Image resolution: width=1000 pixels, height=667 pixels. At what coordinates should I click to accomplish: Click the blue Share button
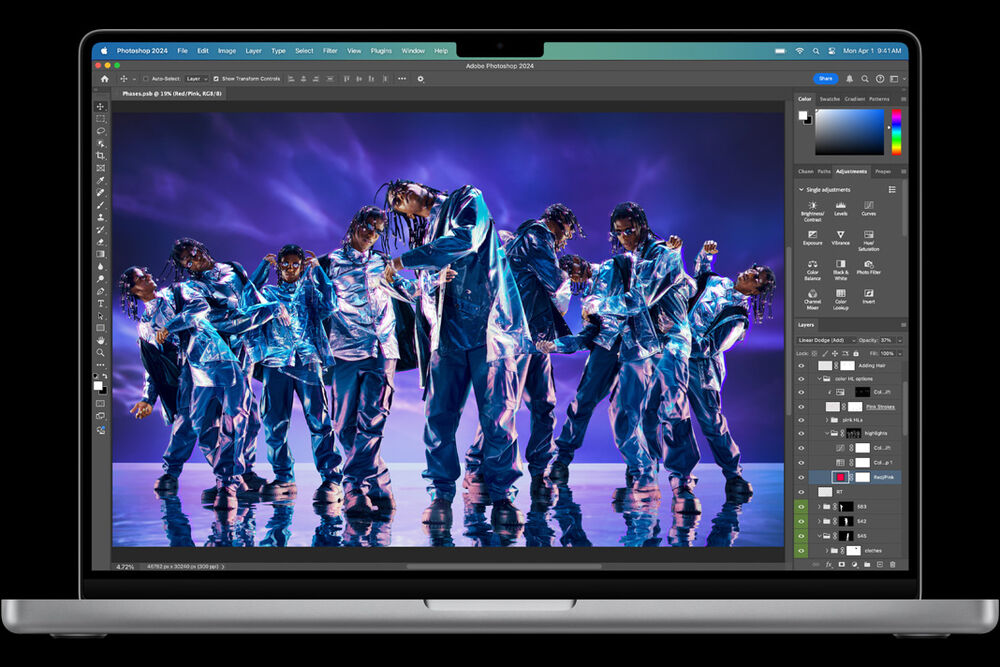pos(825,78)
